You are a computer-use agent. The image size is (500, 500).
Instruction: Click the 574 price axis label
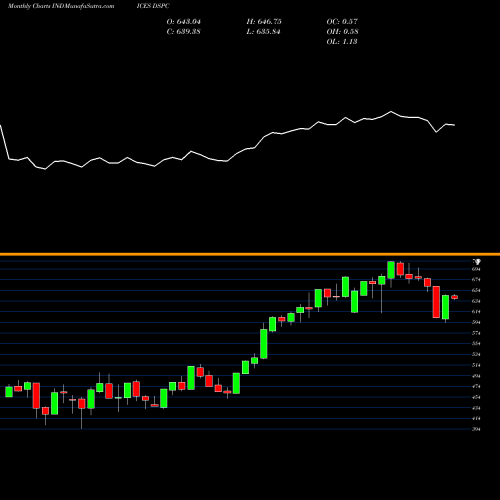coord(476,333)
